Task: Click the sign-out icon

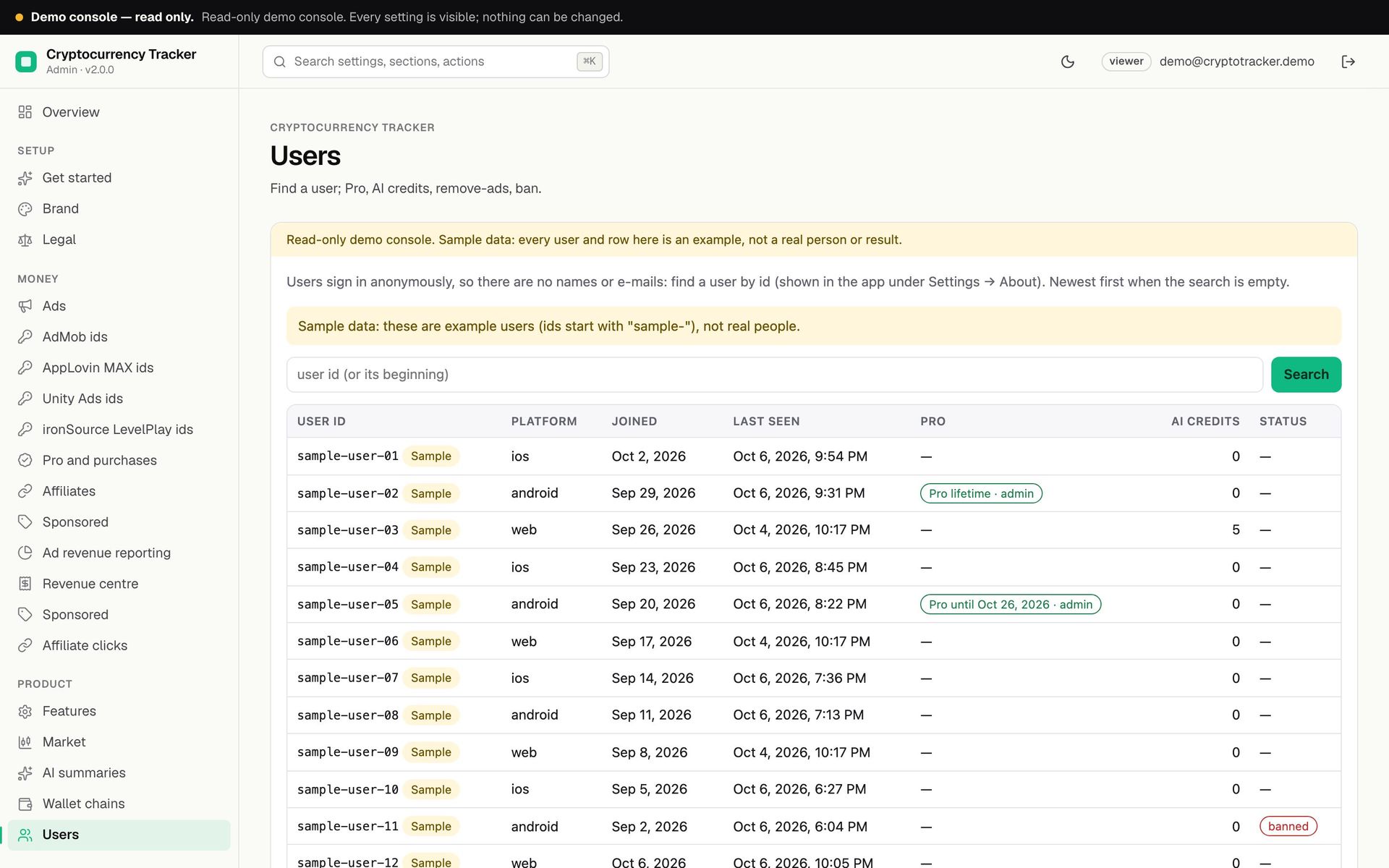Action: click(x=1348, y=61)
